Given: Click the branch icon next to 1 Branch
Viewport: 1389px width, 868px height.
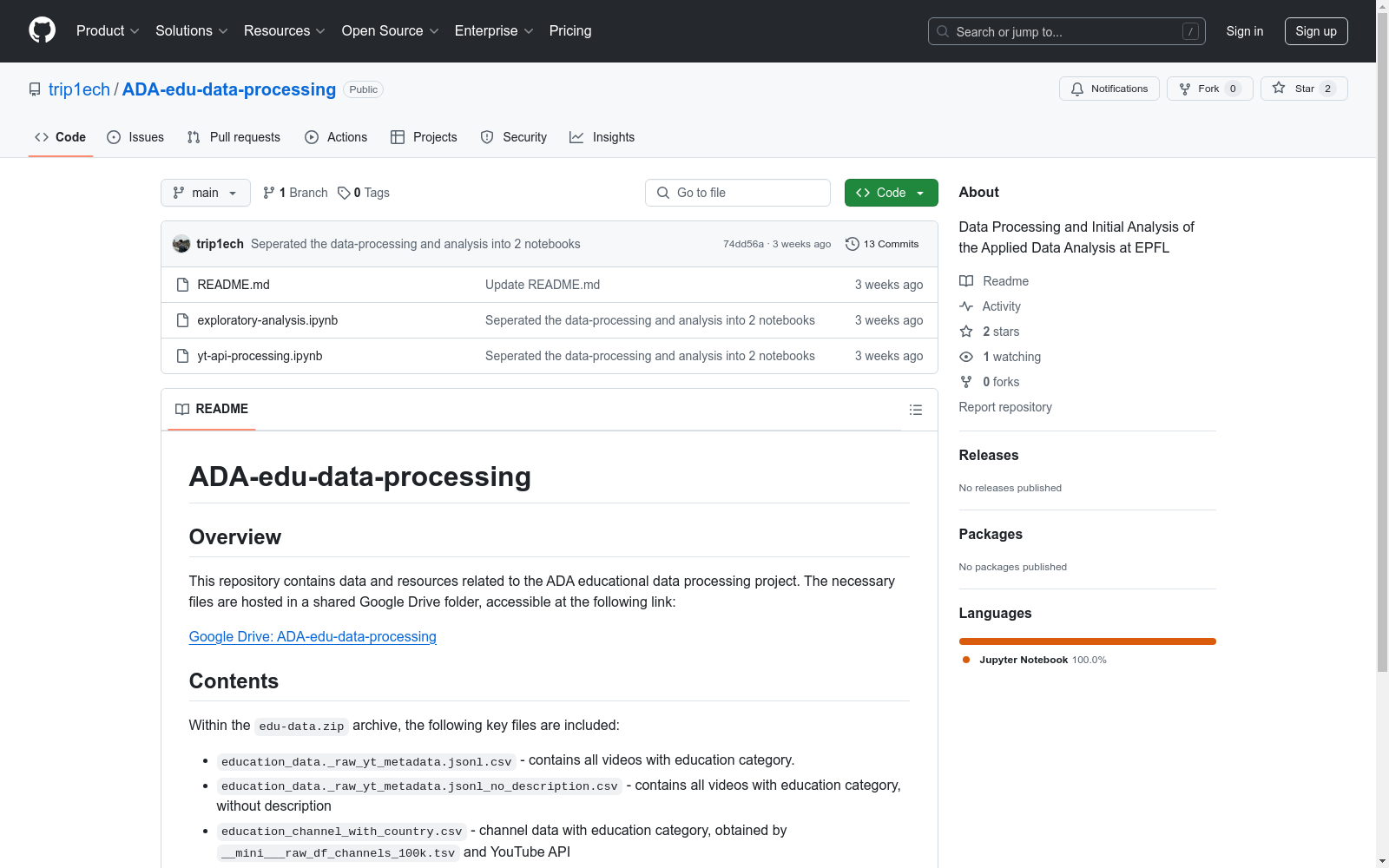Looking at the screenshot, I should point(269,193).
